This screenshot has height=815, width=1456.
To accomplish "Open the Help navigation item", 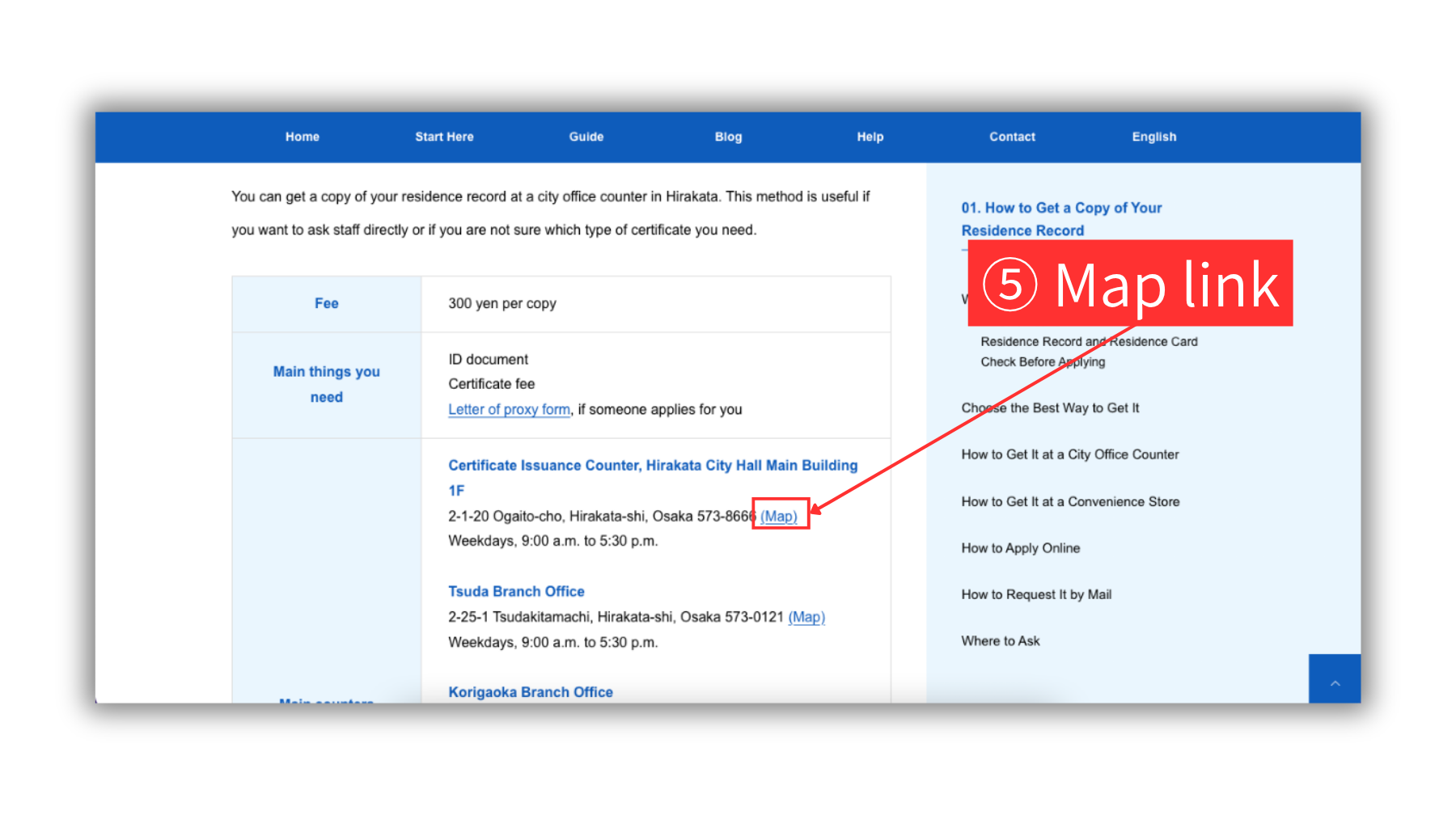I will coord(870,137).
